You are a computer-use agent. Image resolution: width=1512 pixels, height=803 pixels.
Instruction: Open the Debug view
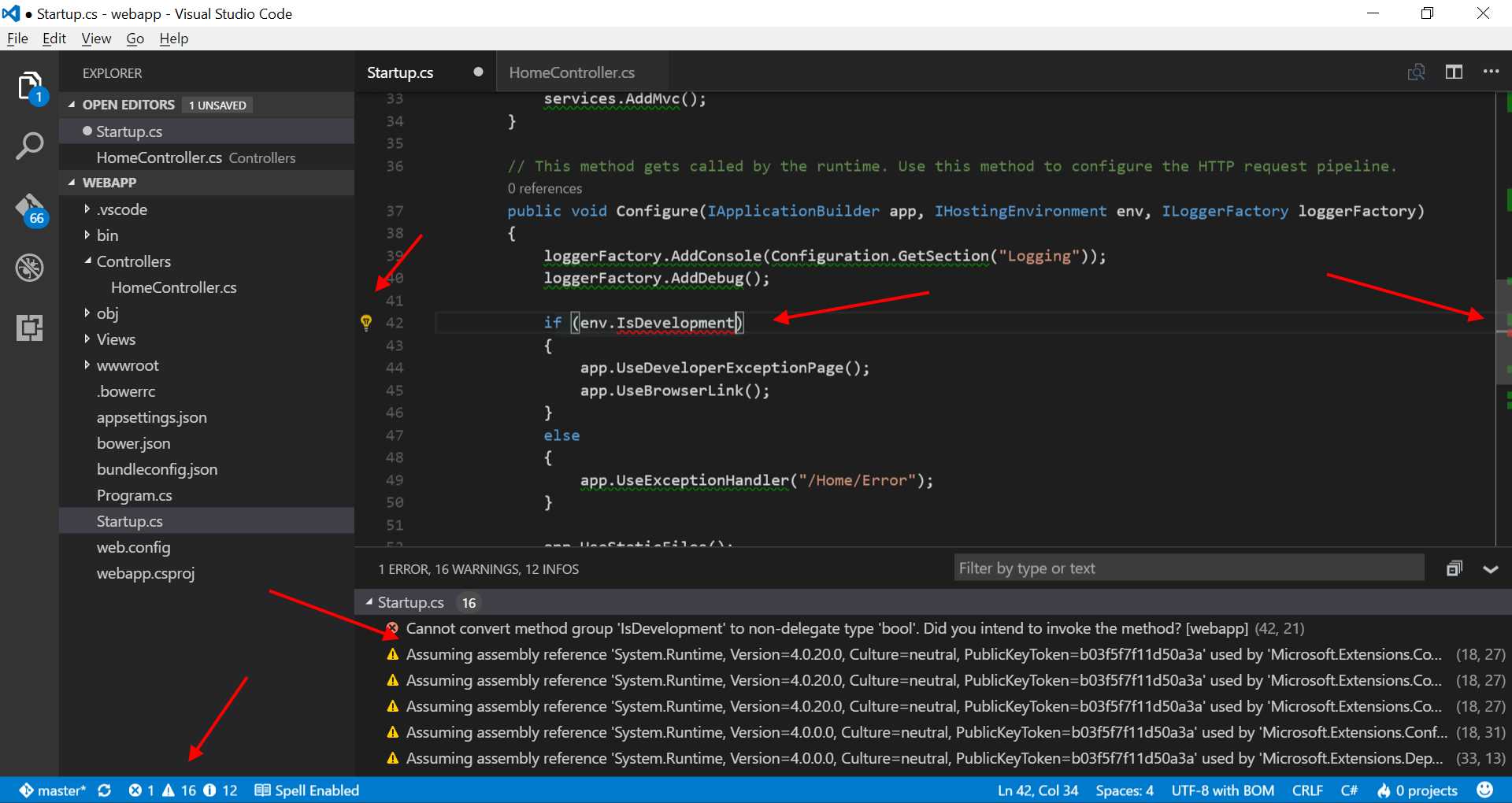29,268
